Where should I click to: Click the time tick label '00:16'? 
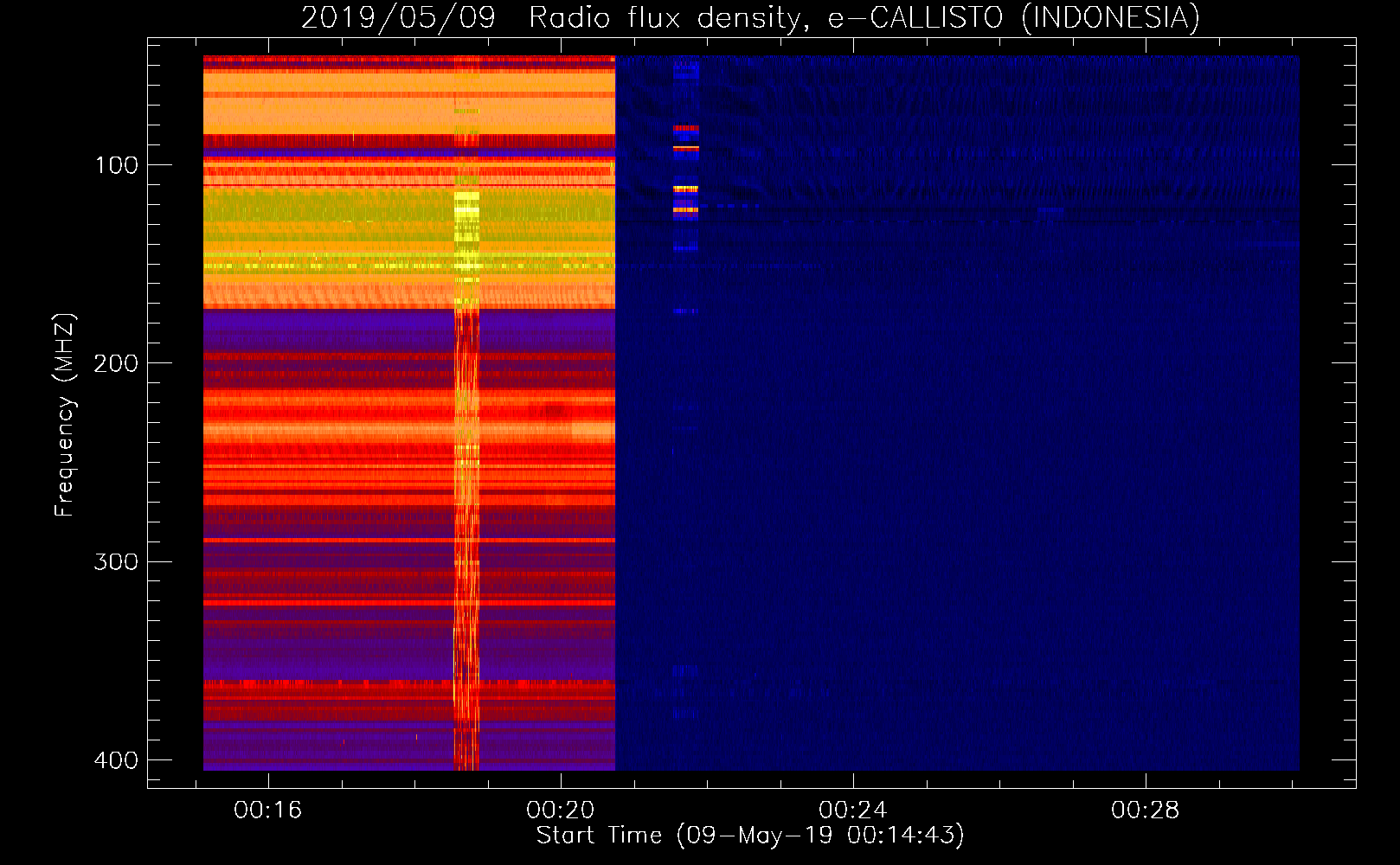[x=268, y=810]
